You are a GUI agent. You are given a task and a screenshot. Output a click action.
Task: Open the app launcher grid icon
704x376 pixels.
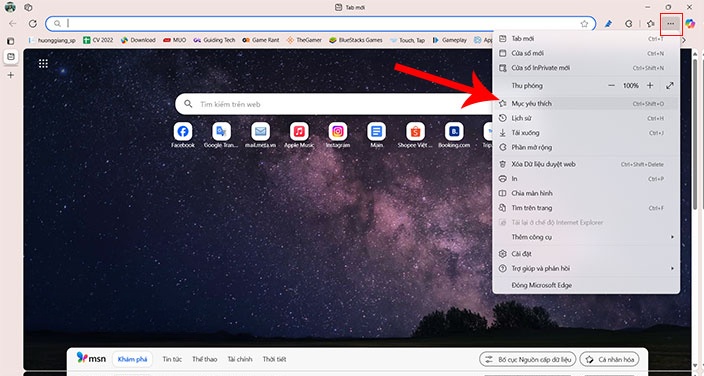[43, 63]
